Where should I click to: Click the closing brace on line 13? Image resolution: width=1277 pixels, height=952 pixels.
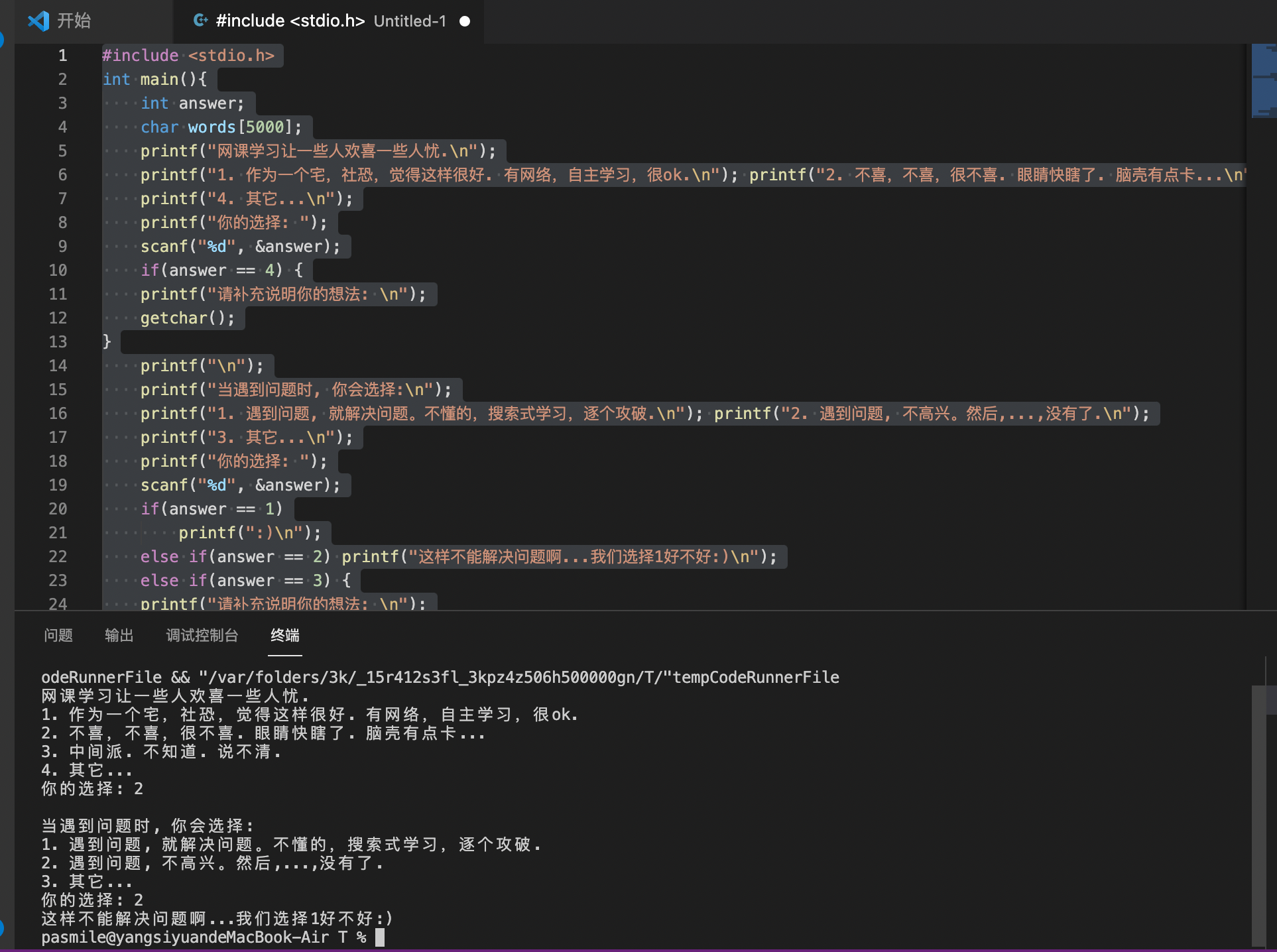107,342
